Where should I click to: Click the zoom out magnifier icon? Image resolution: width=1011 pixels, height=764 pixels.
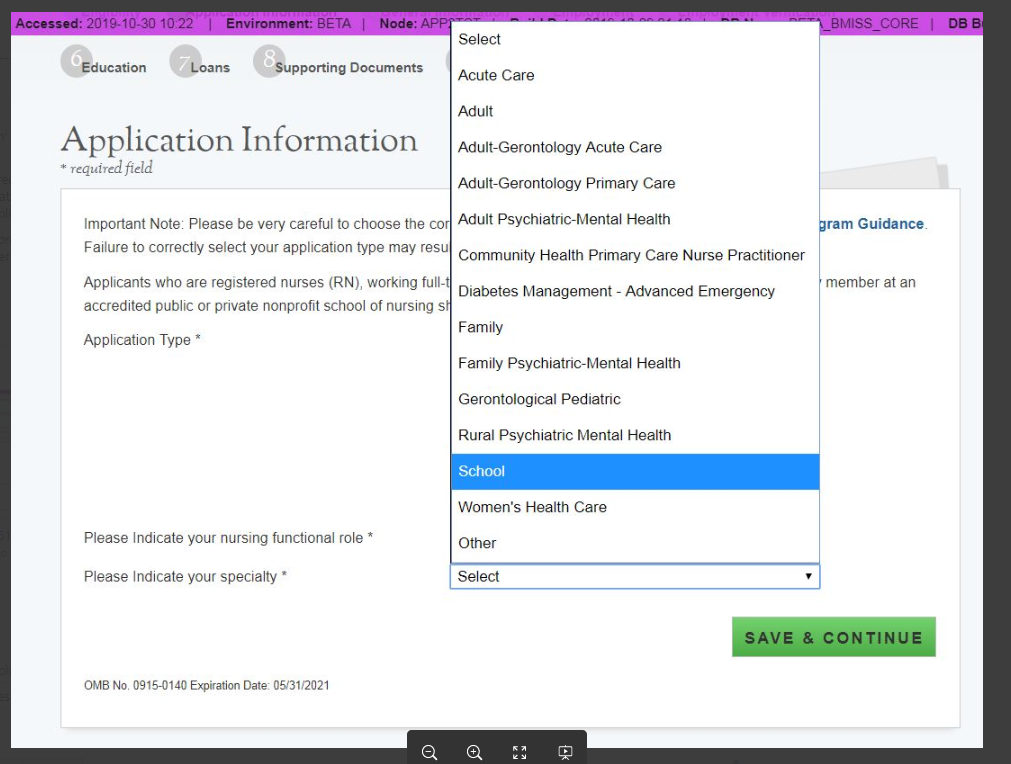[429, 753]
